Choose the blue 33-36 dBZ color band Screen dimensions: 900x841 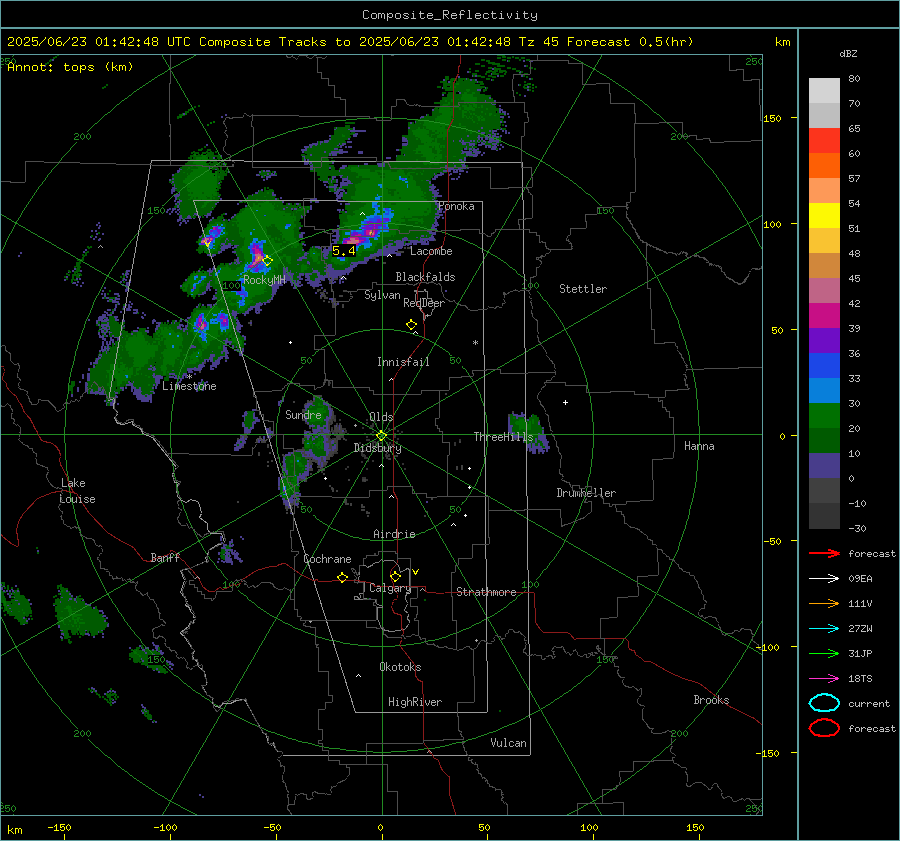pos(824,366)
